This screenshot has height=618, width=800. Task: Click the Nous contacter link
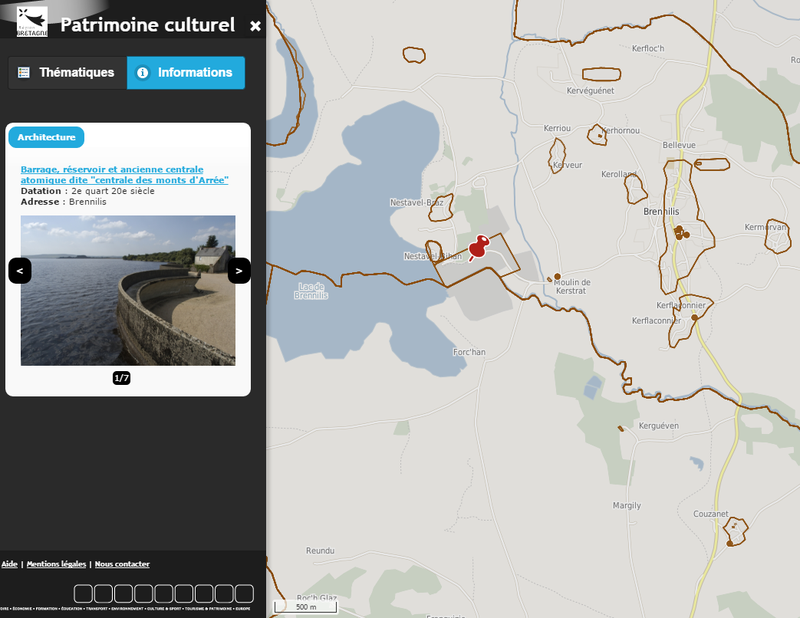pos(122,564)
